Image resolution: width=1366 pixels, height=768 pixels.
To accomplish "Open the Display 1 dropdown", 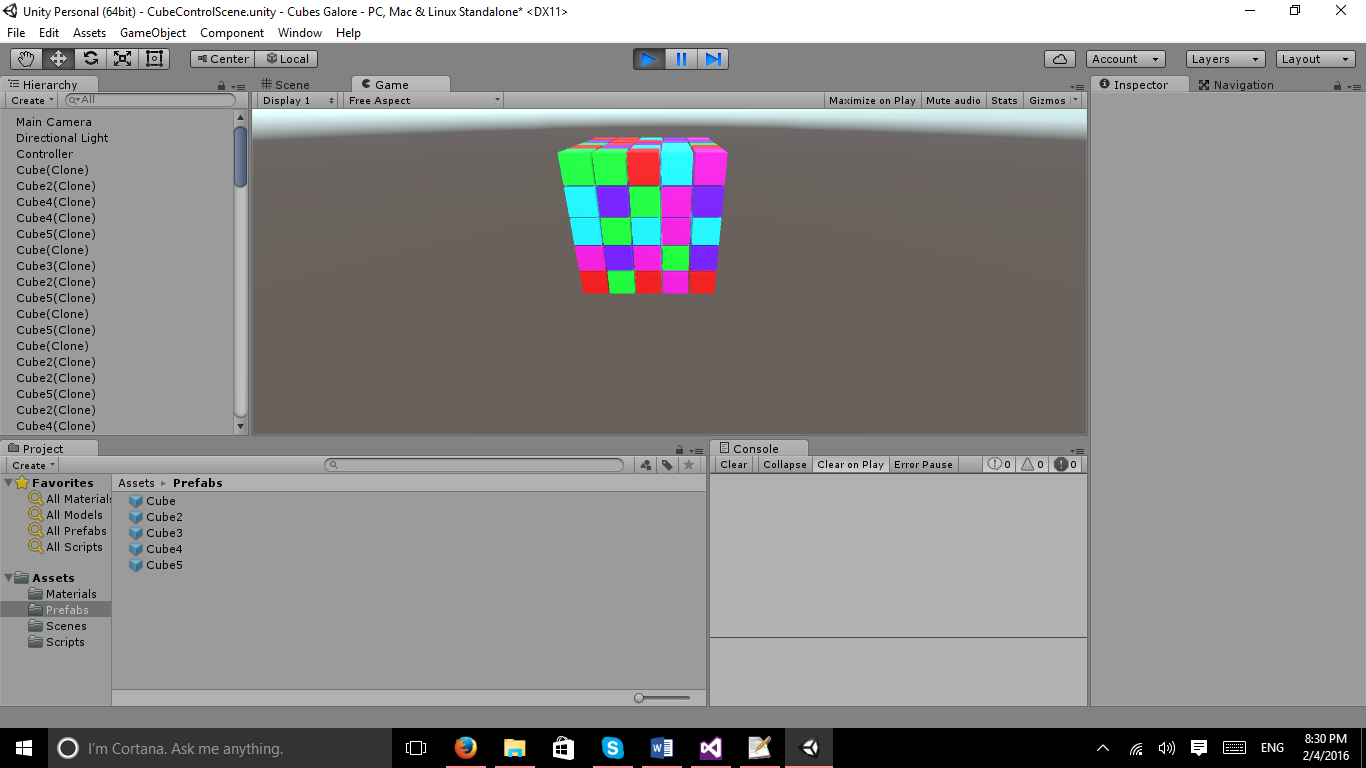I will tap(298, 101).
